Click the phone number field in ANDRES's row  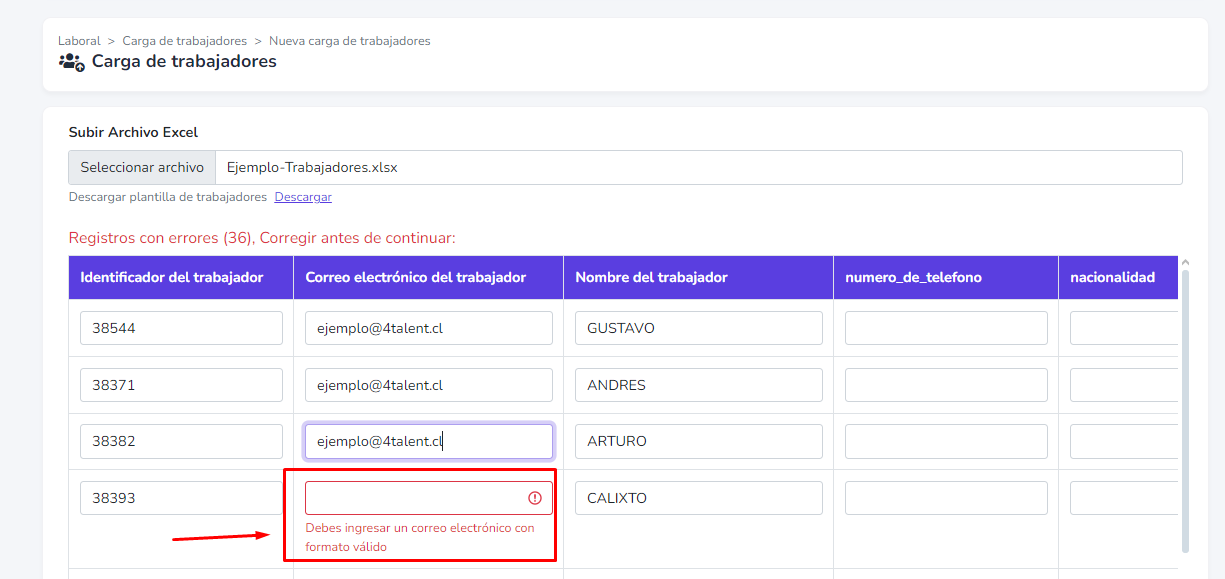[x=946, y=385]
